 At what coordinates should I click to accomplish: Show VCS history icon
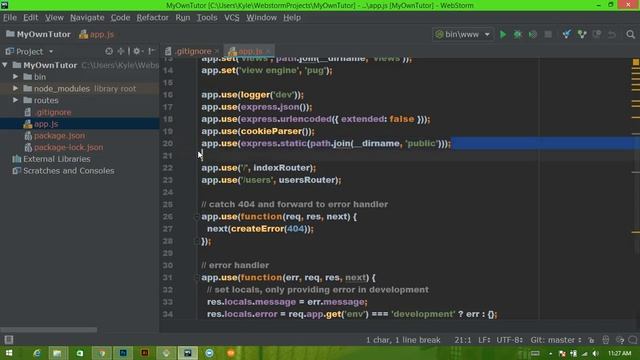click(597, 35)
